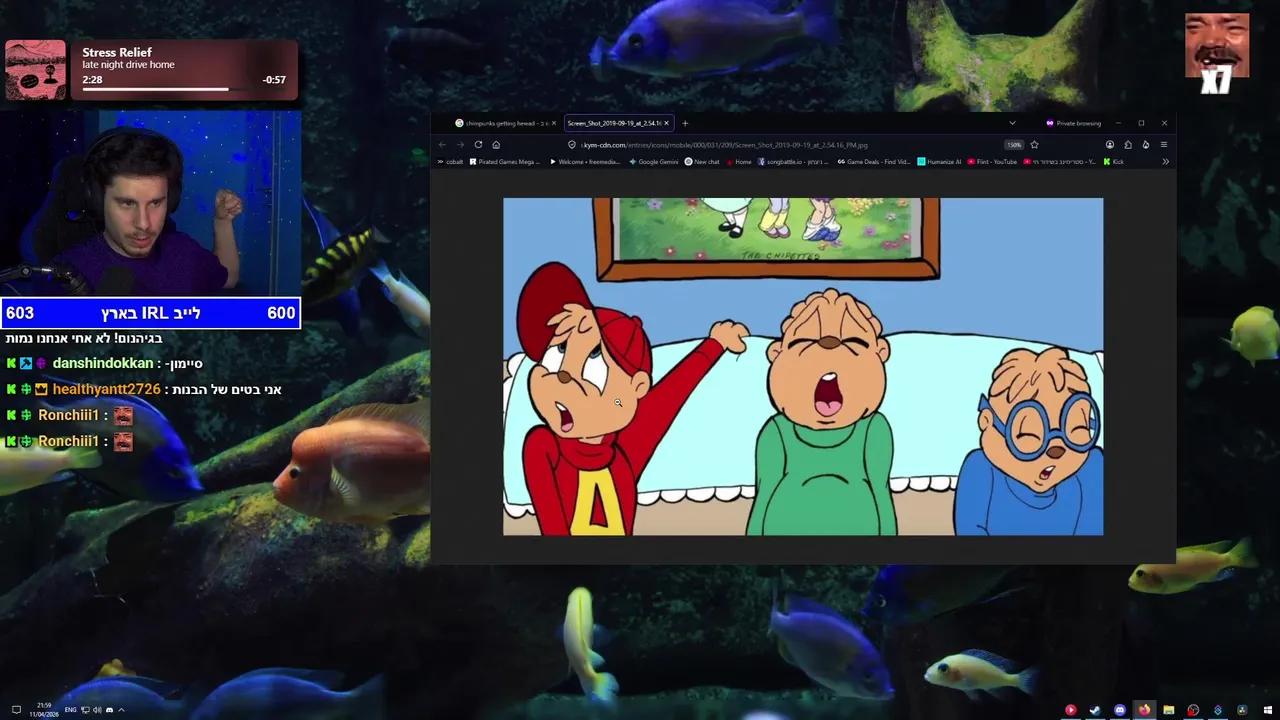This screenshot has height=720, width=1280.
Task: Open the Windows Start menu
Action: point(1267,710)
